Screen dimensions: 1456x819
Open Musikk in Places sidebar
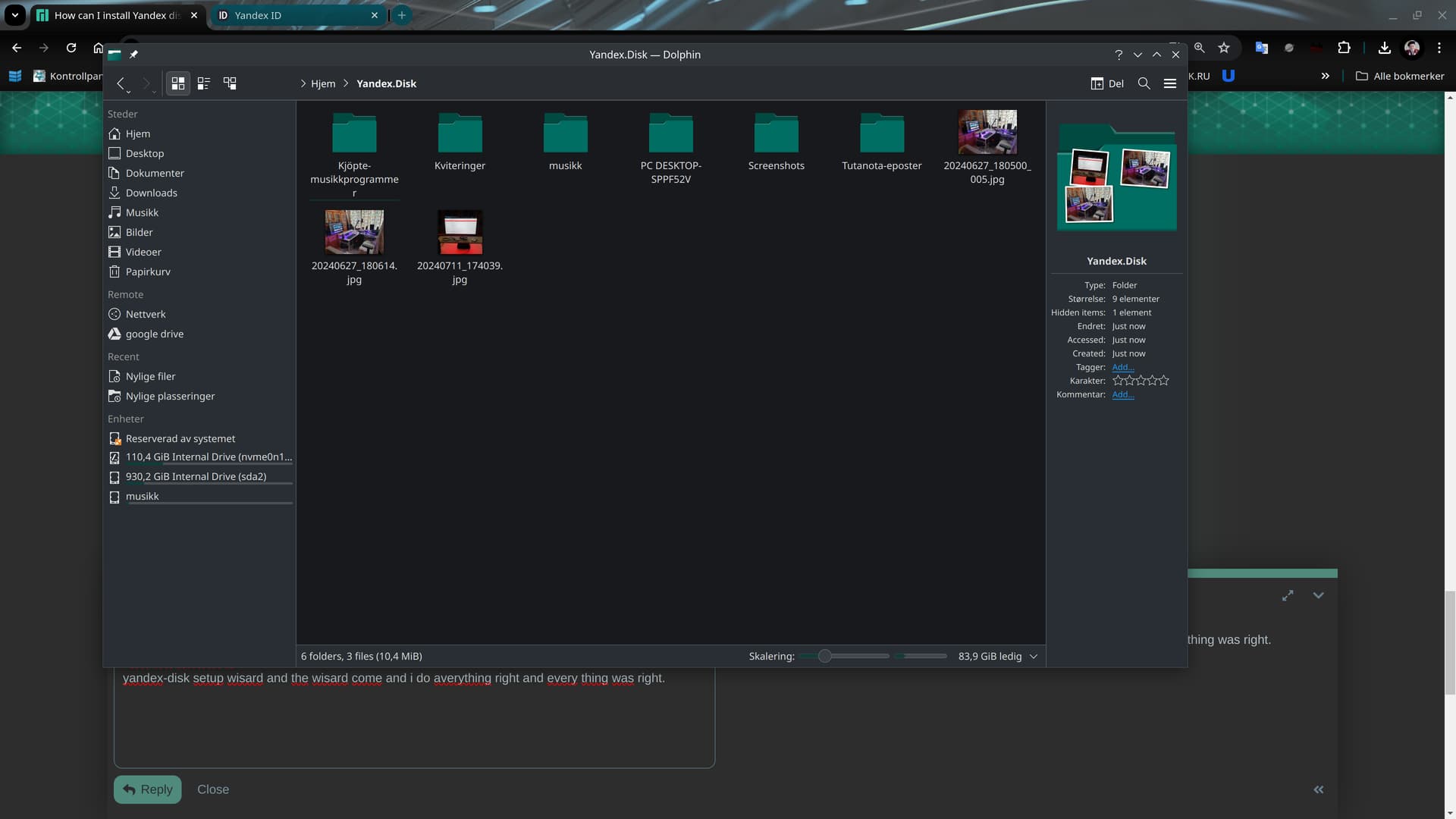click(199, 212)
